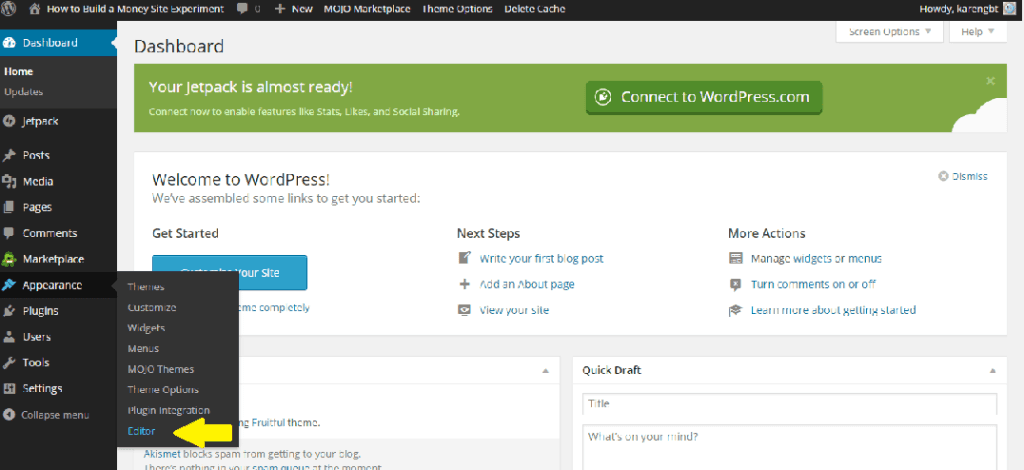1024x470 pixels.
Task: Close the Jetpack banner with the X
Action: point(991,81)
